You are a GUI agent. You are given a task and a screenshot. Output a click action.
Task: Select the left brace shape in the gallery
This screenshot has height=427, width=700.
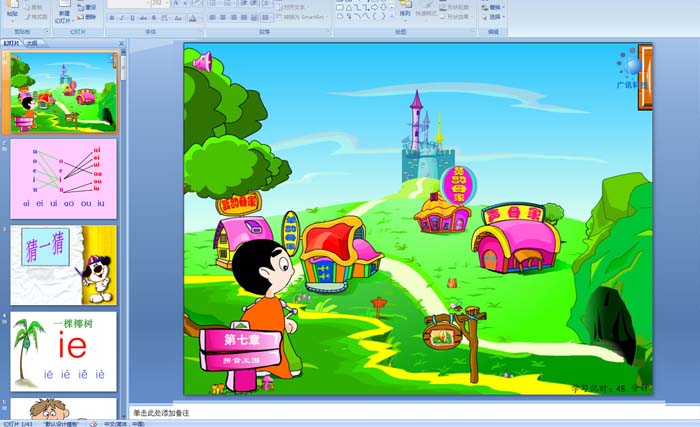pos(374,16)
